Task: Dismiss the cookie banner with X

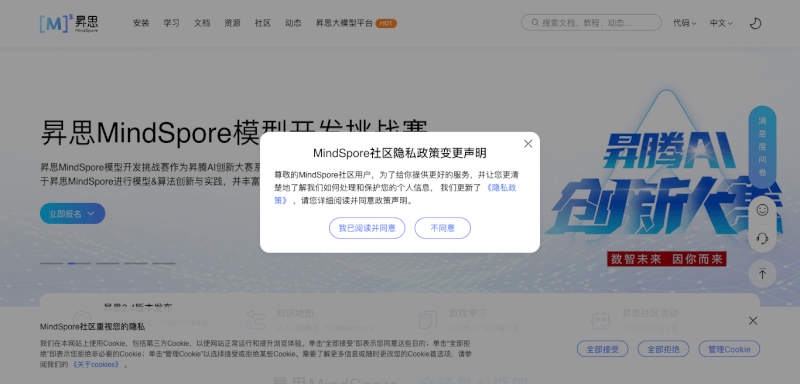Action: tap(753, 321)
